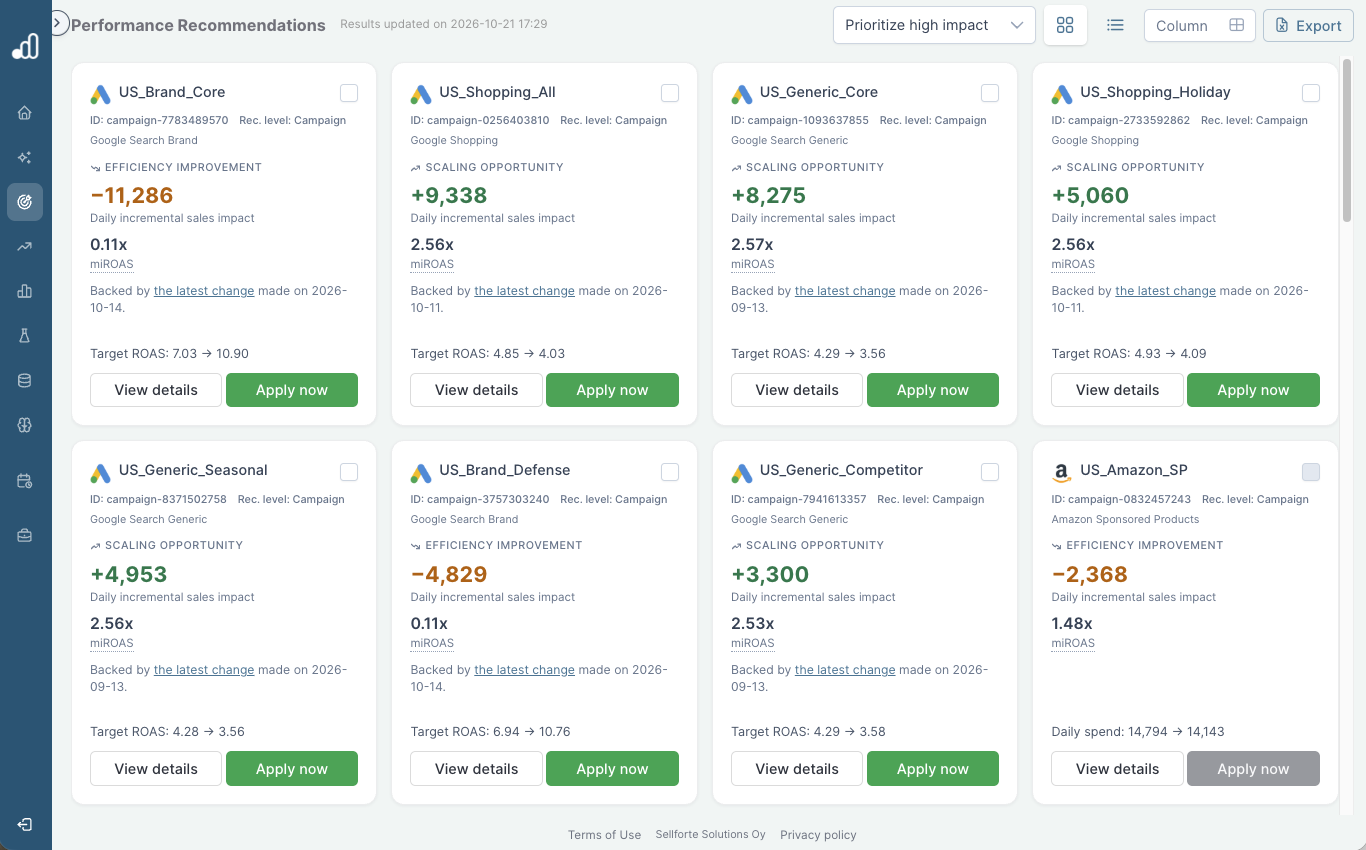
Task: Open the flask experiments sidebar icon
Action: point(25,335)
